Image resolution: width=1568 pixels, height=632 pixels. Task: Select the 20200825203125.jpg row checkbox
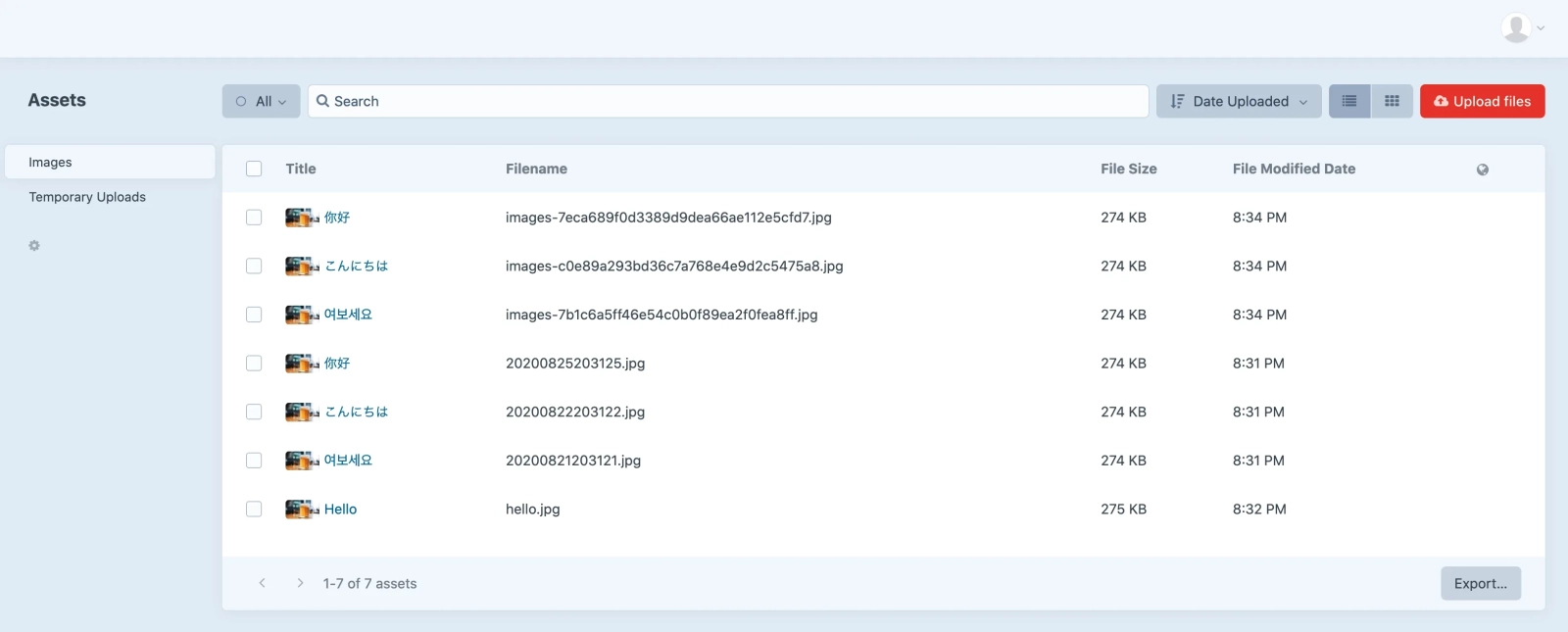point(254,364)
